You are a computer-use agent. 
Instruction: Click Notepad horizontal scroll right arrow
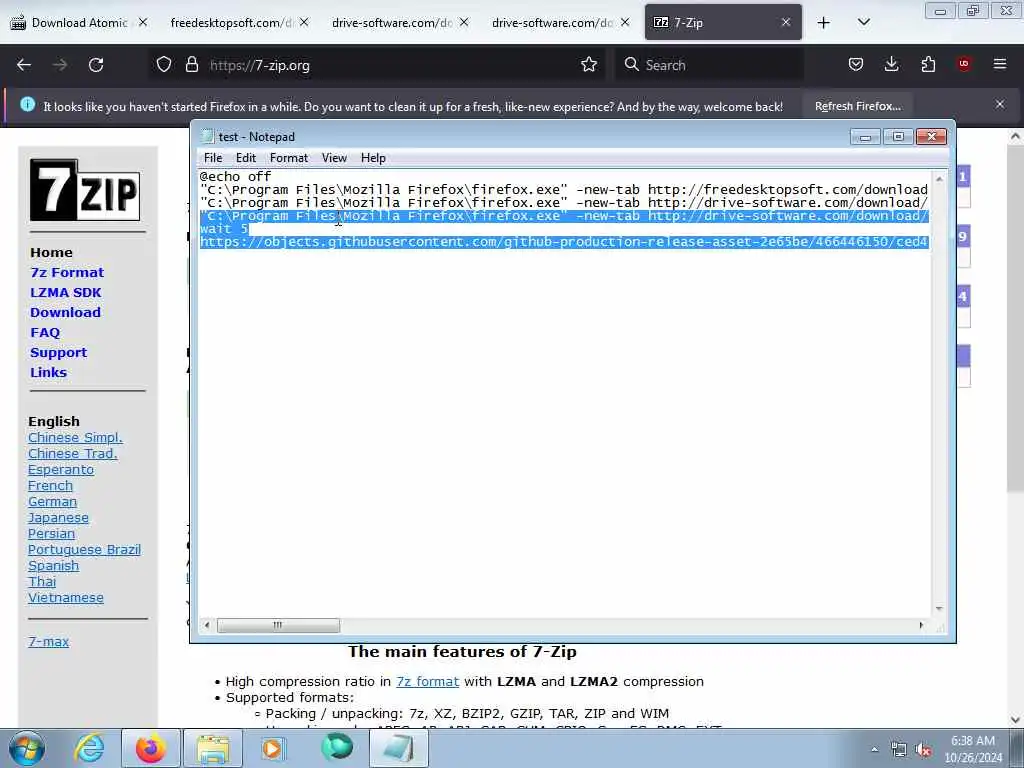pyautogui.click(x=921, y=626)
